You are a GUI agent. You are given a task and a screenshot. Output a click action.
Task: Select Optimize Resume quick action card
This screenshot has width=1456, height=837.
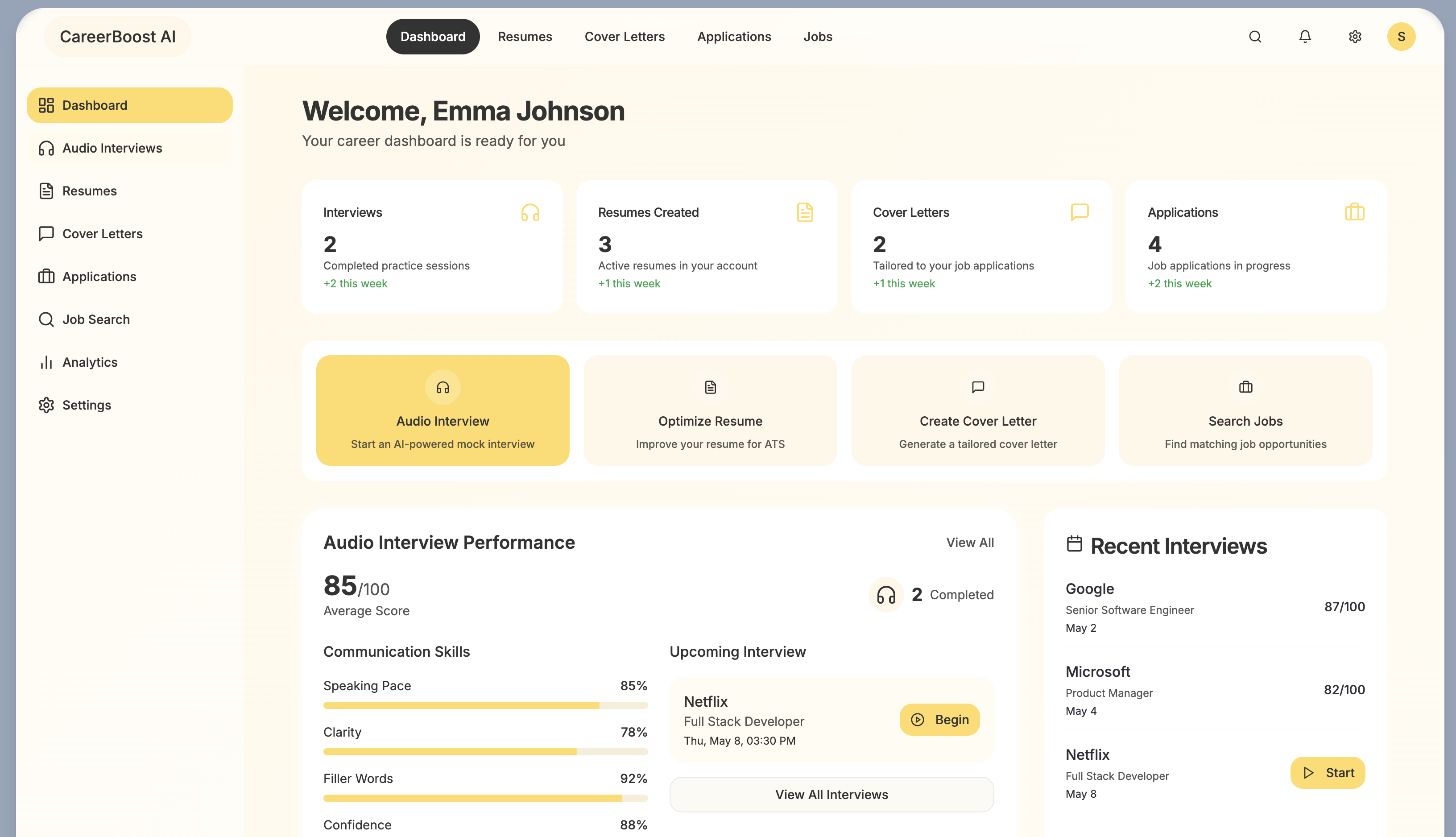click(x=710, y=410)
